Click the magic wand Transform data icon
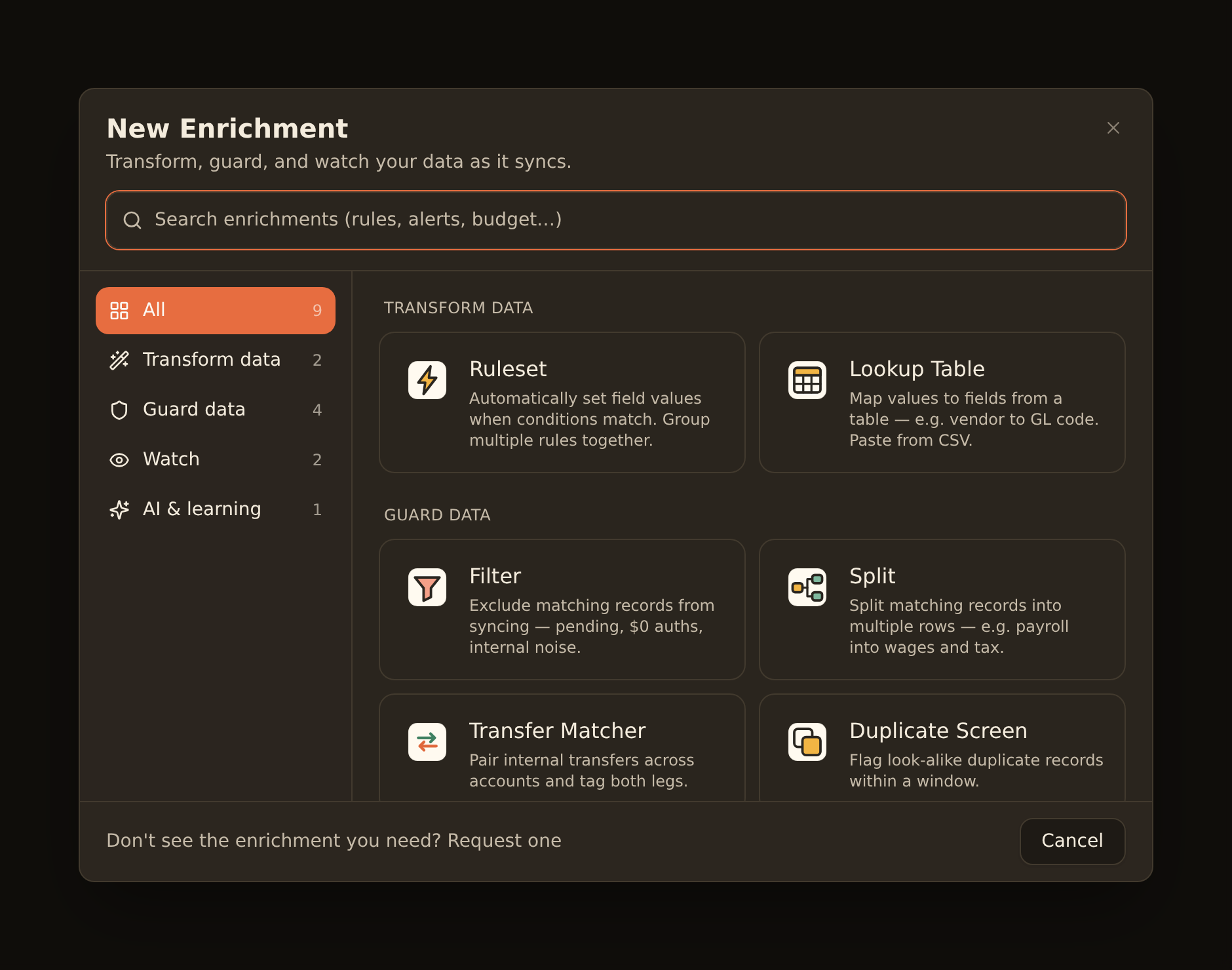This screenshot has width=1232, height=970. (119, 360)
